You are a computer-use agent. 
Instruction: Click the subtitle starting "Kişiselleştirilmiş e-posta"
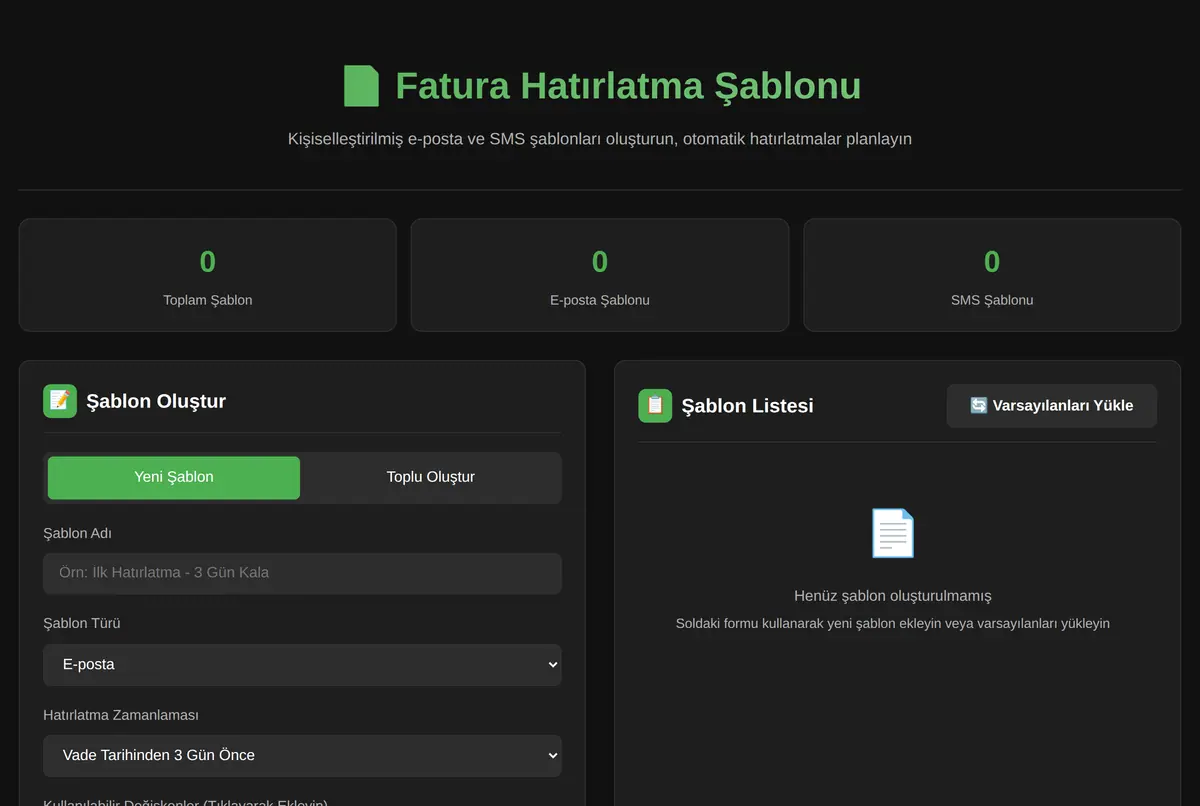tap(600, 139)
